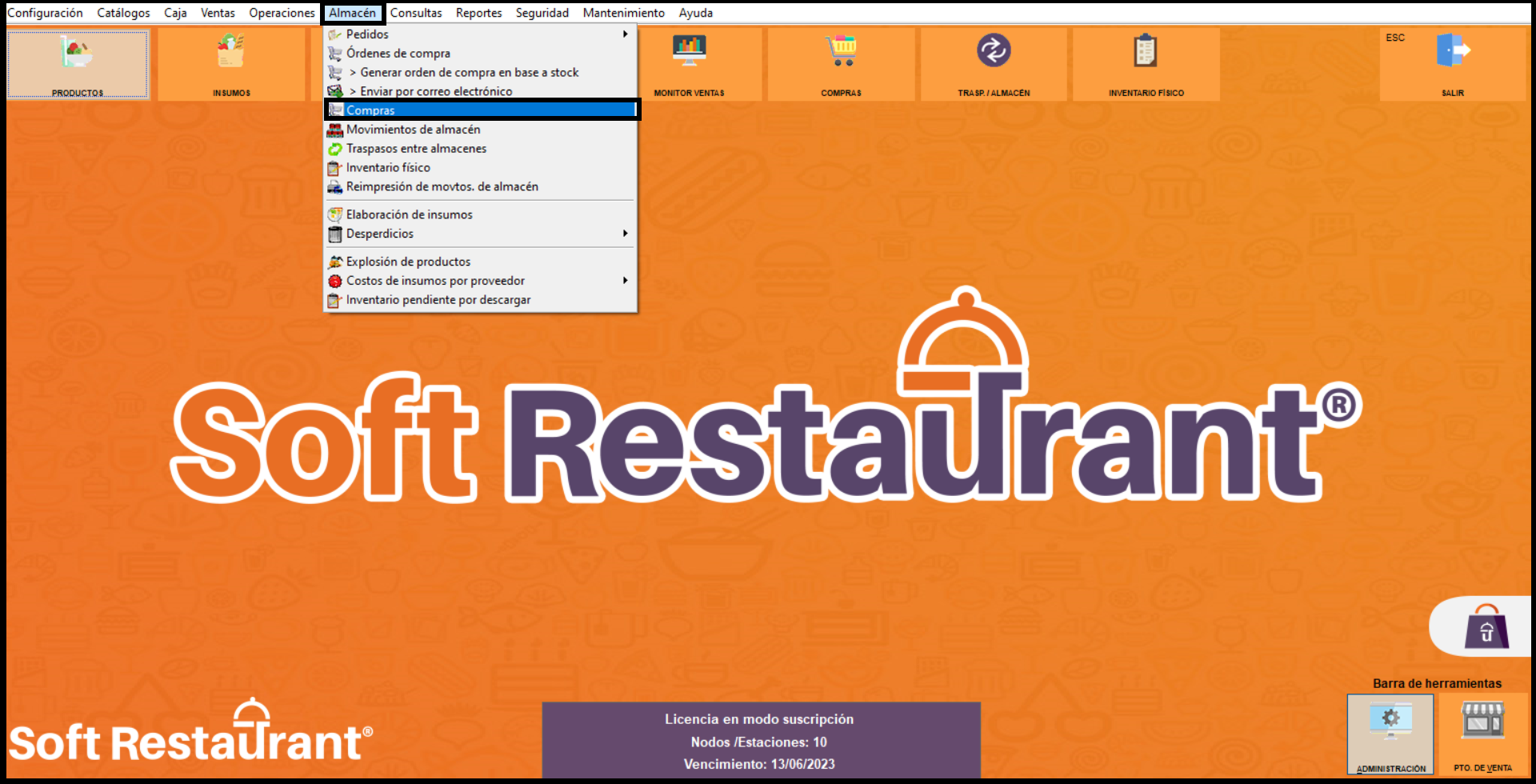This screenshot has height=784, width=1536.
Task: Open the Compras shopping cart toolbar icon
Action: tap(841, 50)
